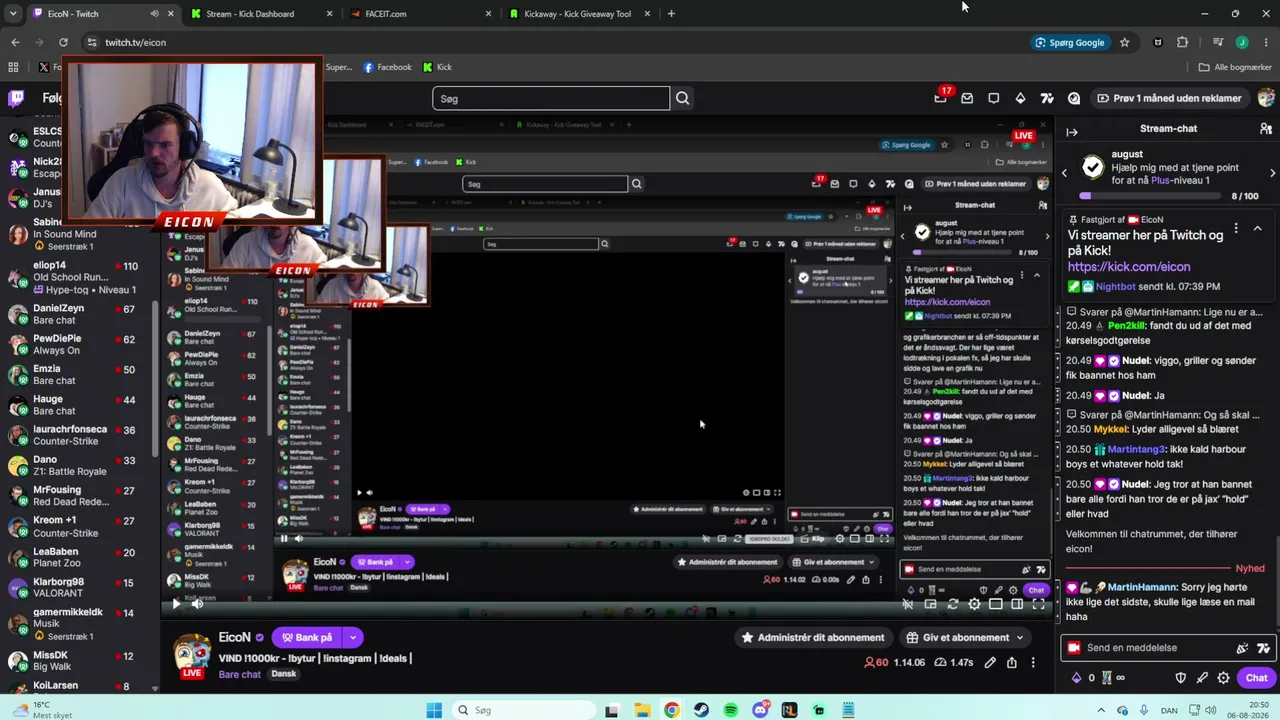Image resolution: width=1280 pixels, height=720 pixels.
Task: Open Alle bogmærker folder
Action: 1235,67
